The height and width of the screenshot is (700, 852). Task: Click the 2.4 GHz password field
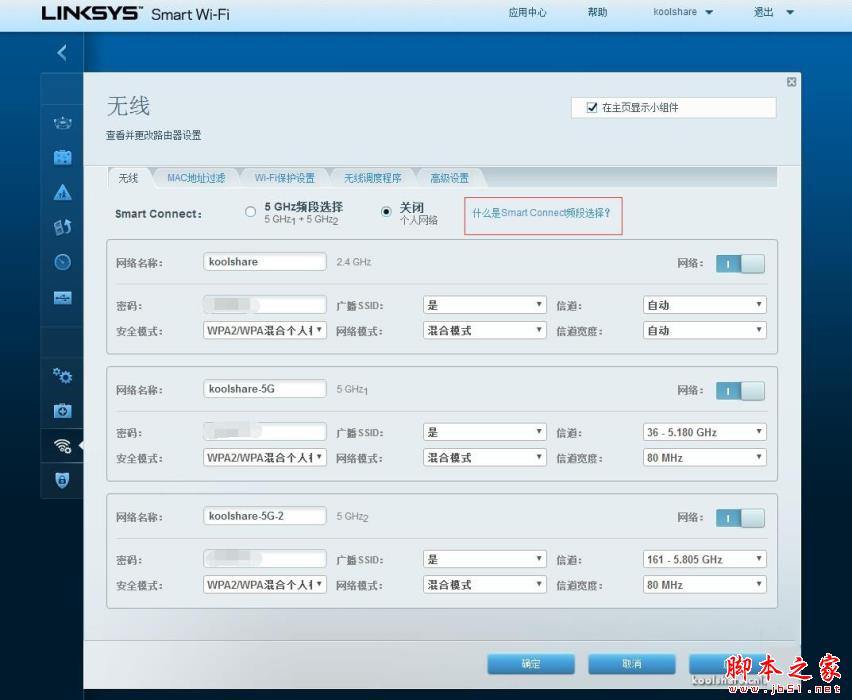point(265,304)
